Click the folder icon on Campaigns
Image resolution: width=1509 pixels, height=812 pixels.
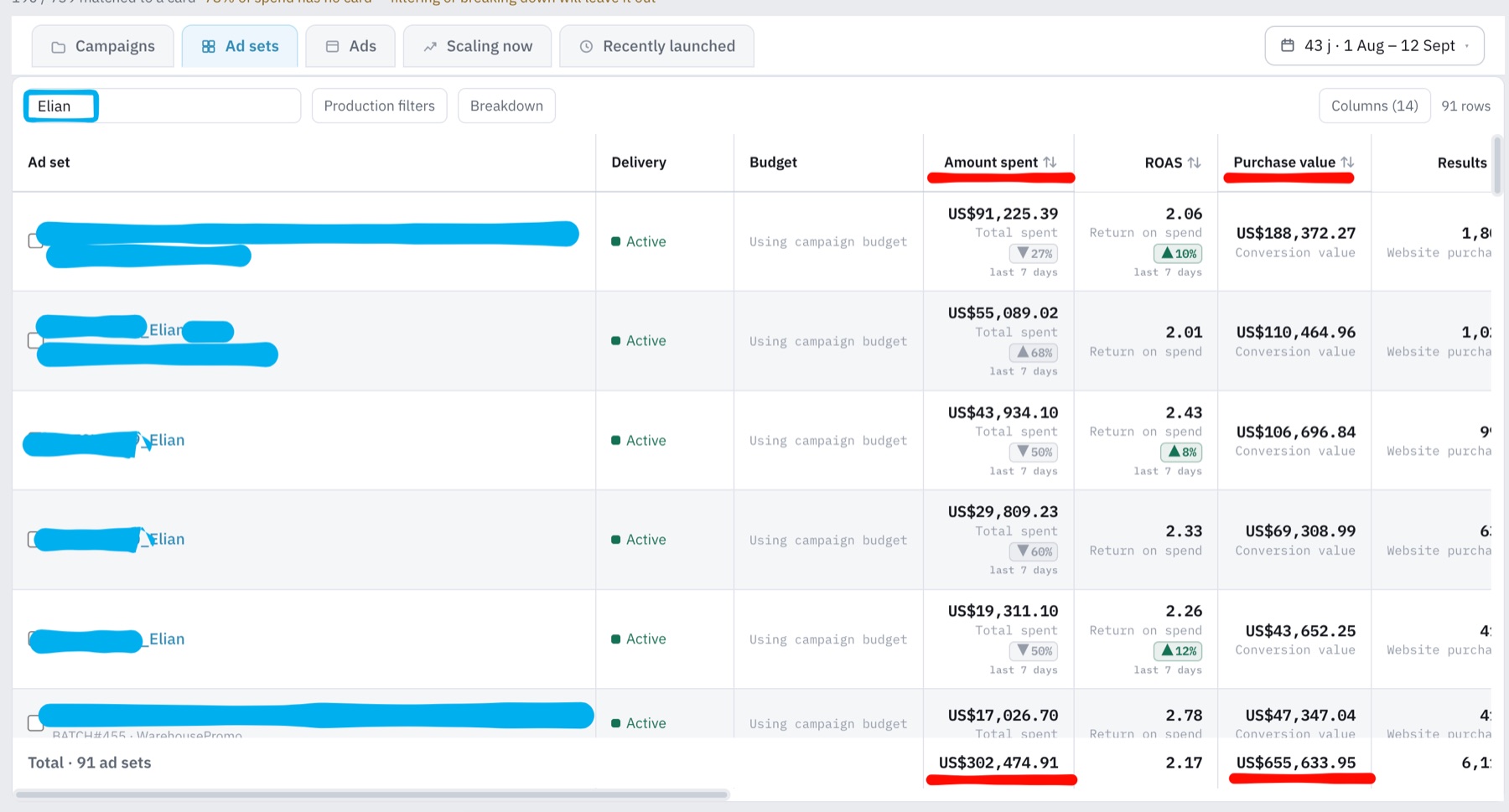[x=58, y=47]
